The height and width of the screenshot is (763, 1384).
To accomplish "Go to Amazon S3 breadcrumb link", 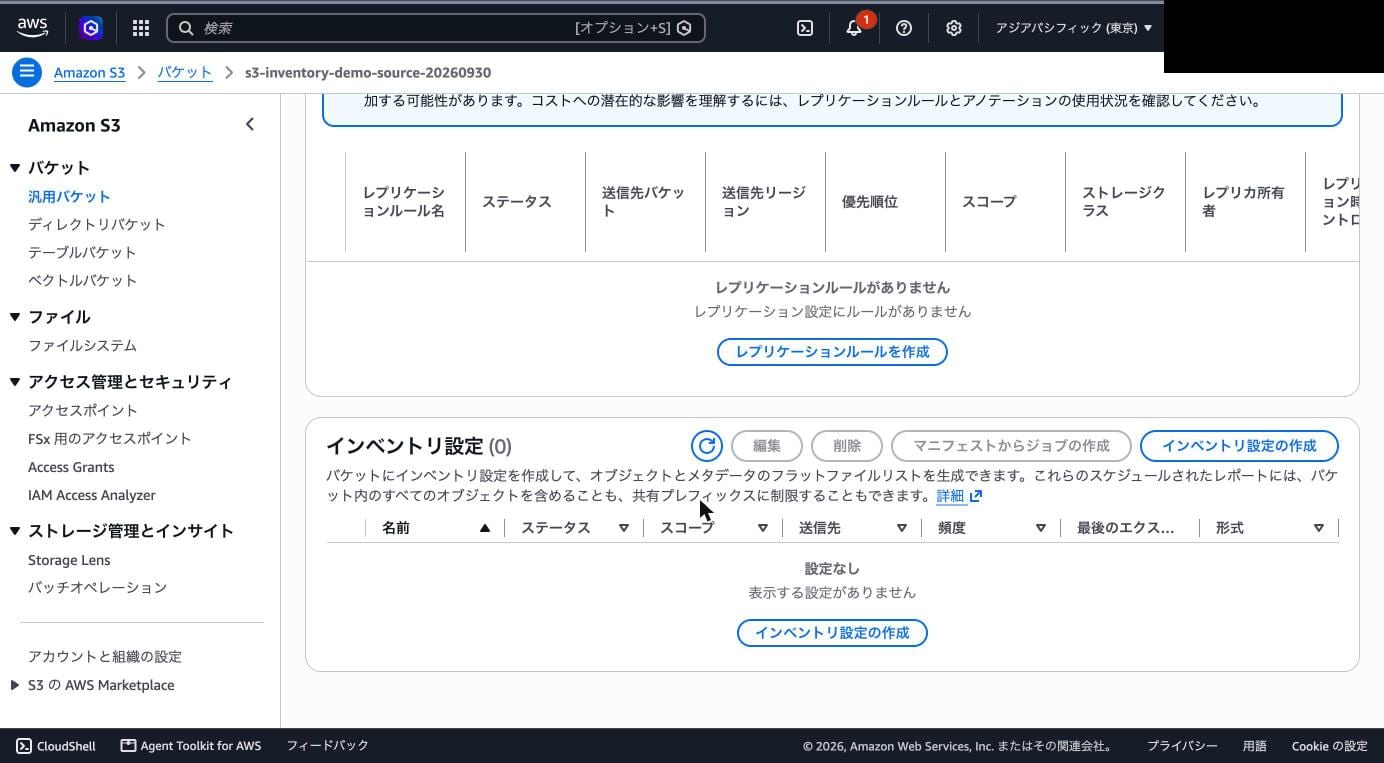I will [89, 73].
